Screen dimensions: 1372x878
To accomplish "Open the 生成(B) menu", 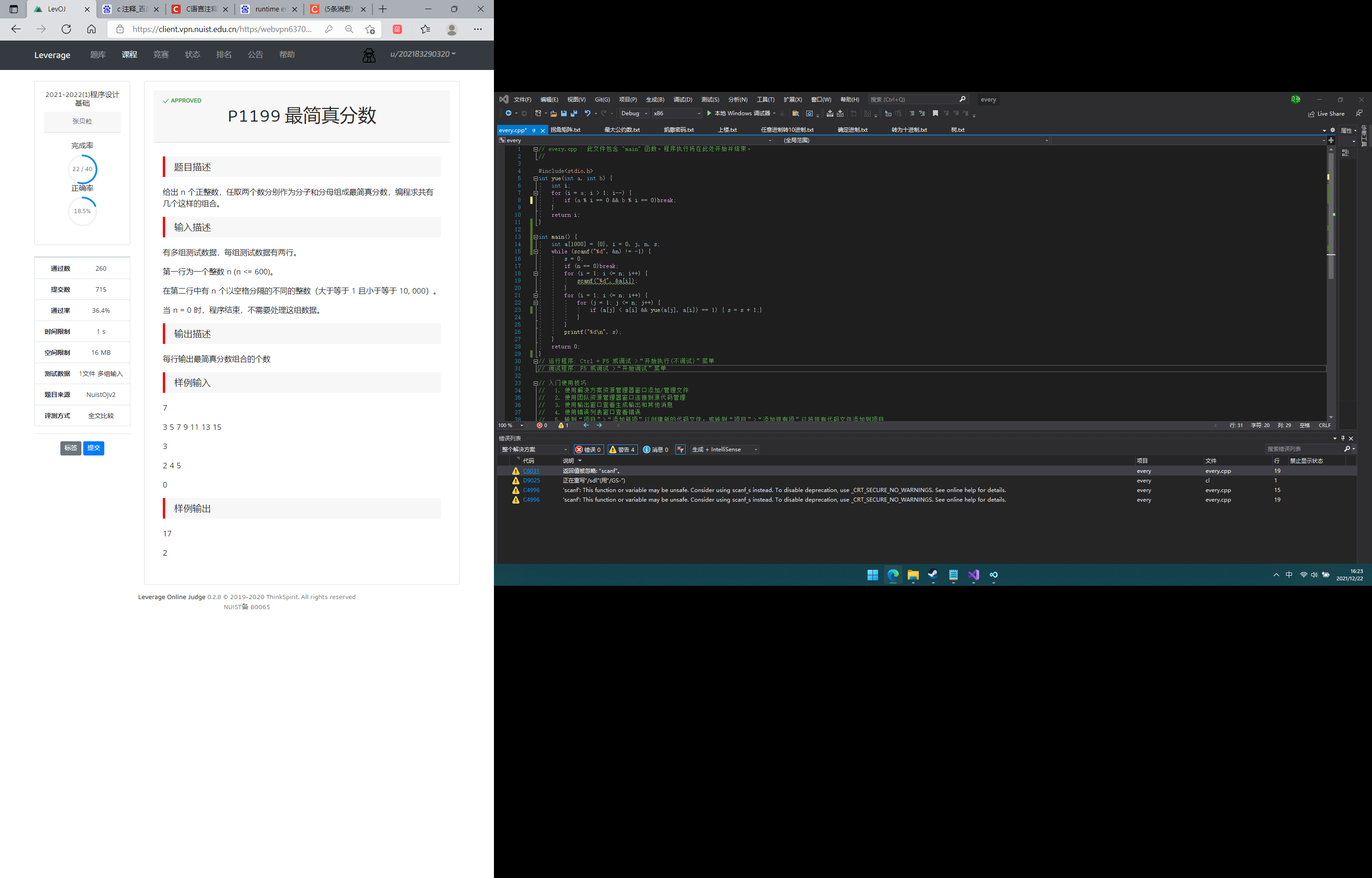I will pos(655,99).
